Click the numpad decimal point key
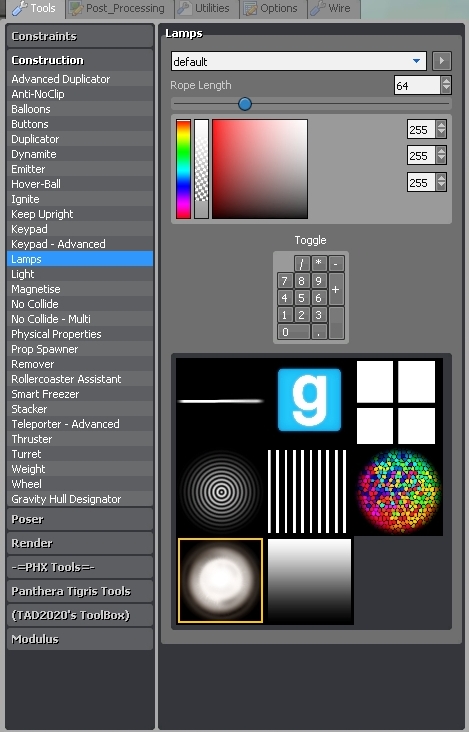Viewport: 469px width, 732px height. (319, 332)
